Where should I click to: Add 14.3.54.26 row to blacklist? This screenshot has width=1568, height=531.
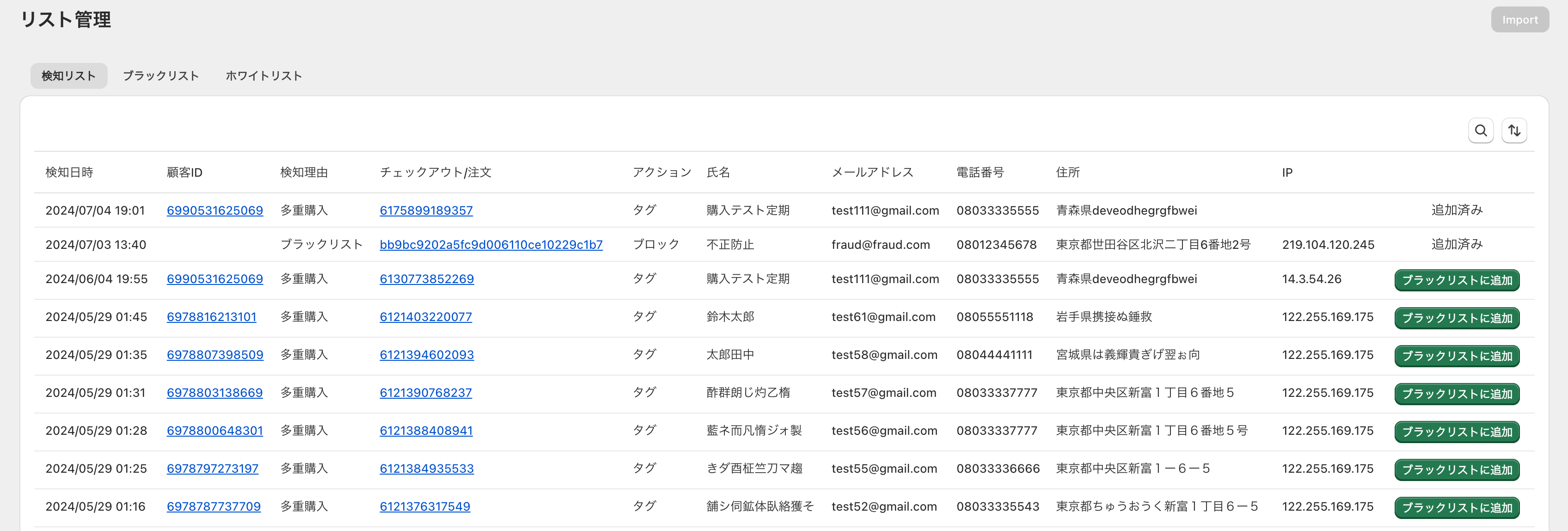coord(1457,280)
